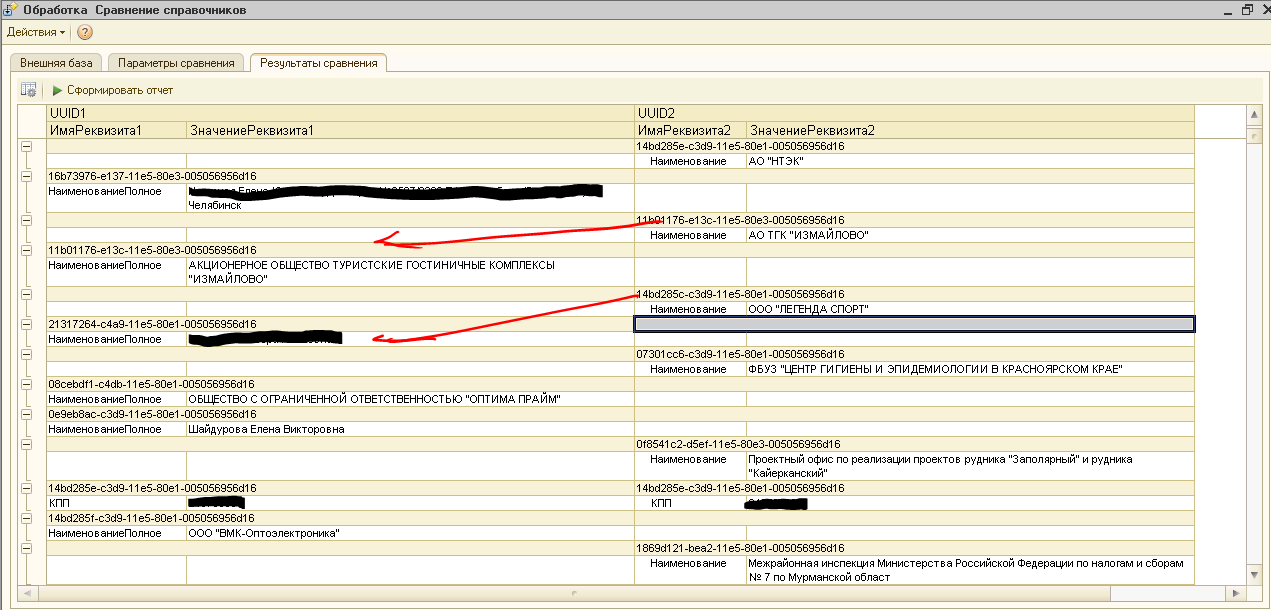This screenshot has width=1271, height=610.
Task: Select the 21317264-c4a9-11e5-80e1-005056956d16 cell
Action: [340, 324]
